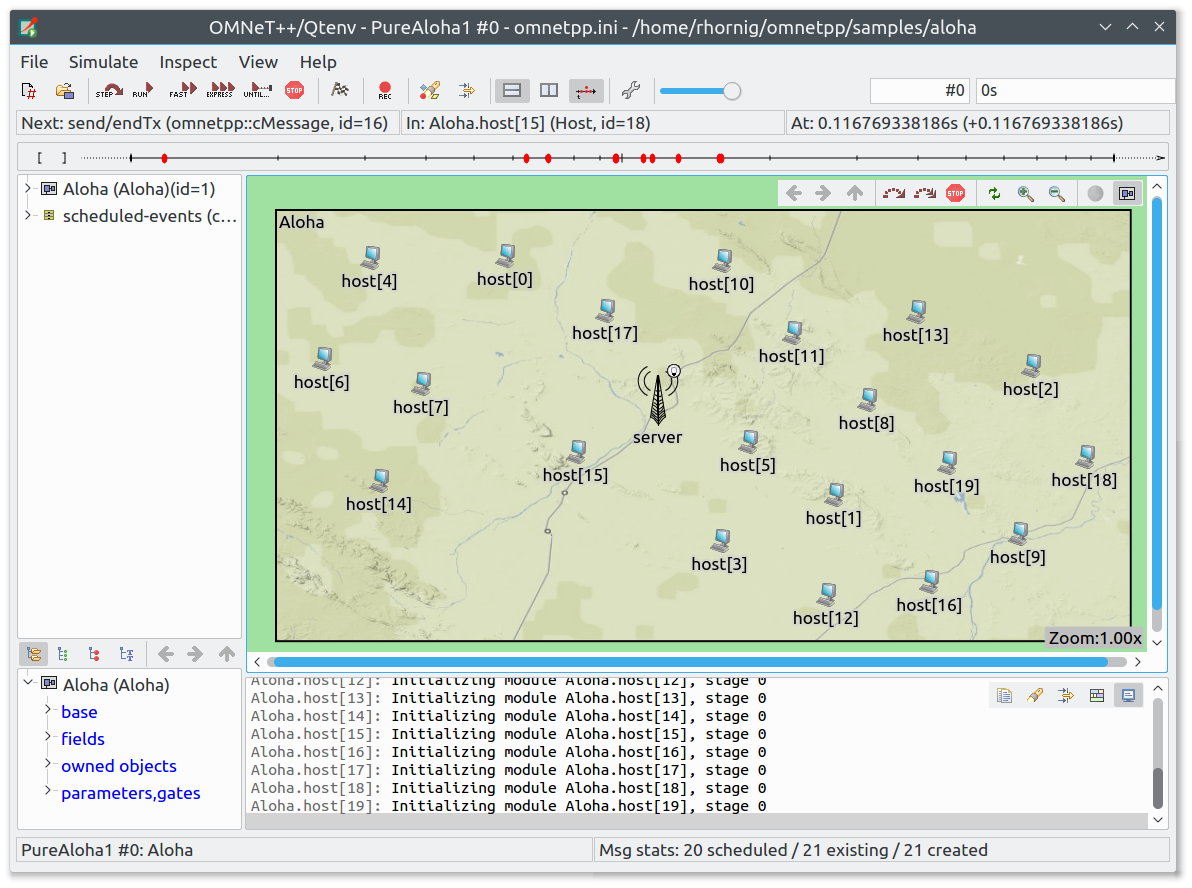Expand the scheduled-events tree node
The height and width of the screenshot is (888, 1192).
click(x=28, y=215)
